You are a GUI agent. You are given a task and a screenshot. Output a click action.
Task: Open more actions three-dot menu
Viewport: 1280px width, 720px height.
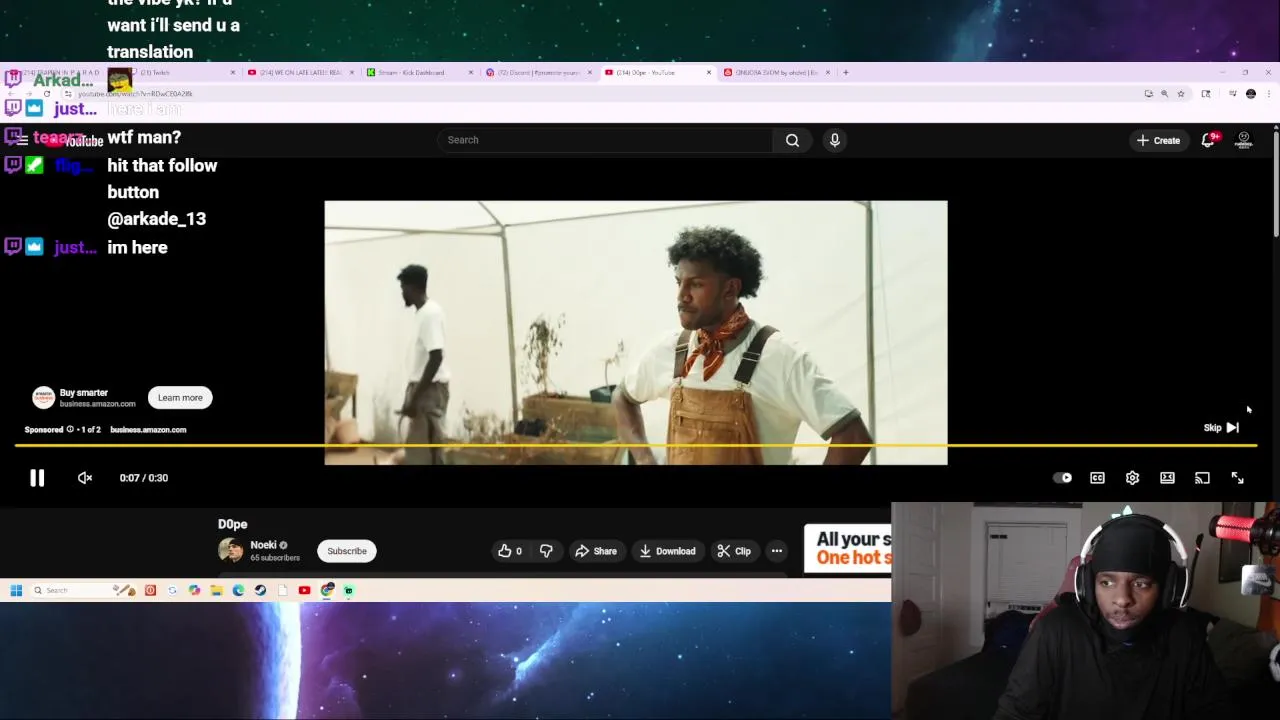click(776, 551)
